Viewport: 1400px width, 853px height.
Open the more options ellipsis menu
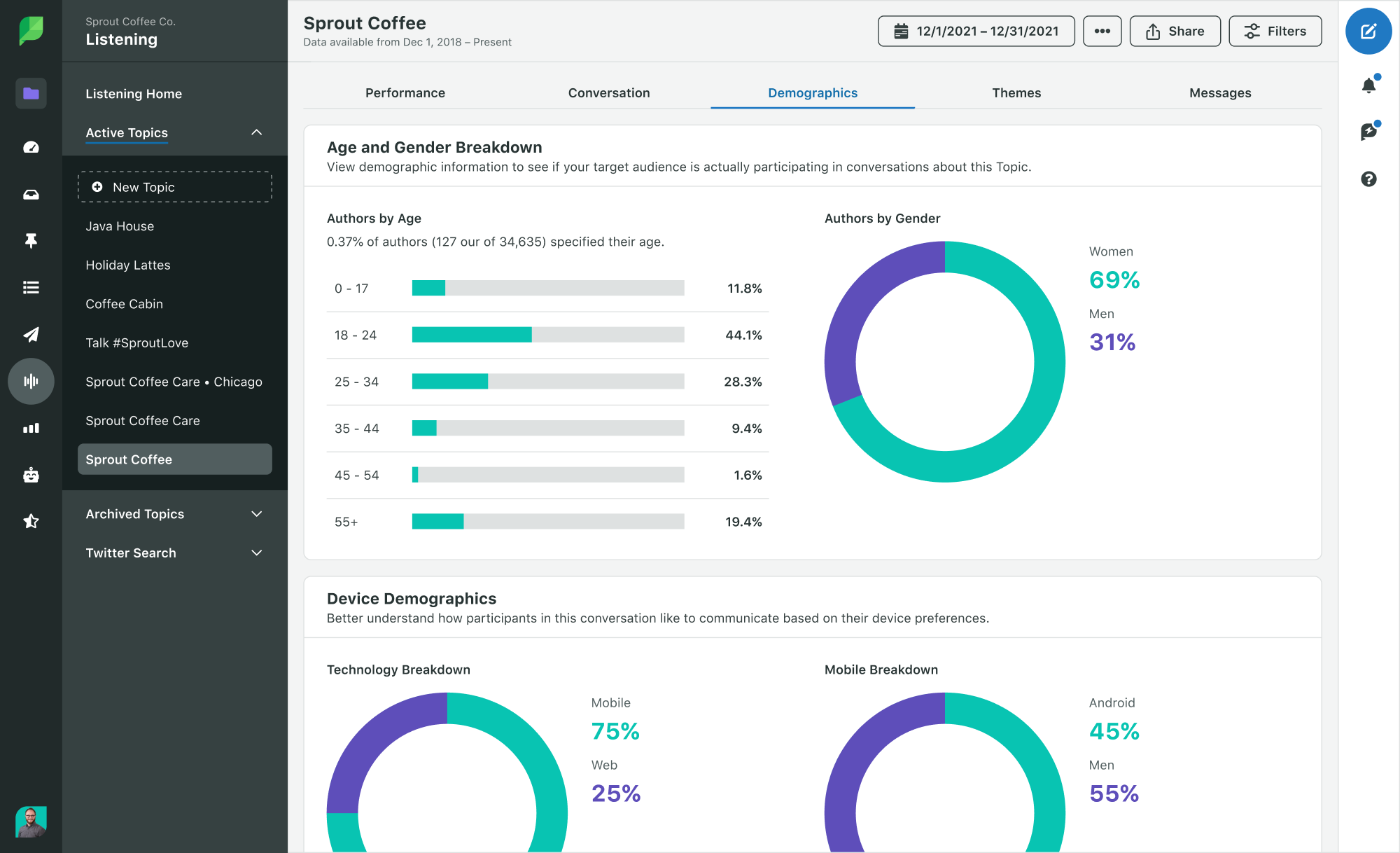(1102, 30)
